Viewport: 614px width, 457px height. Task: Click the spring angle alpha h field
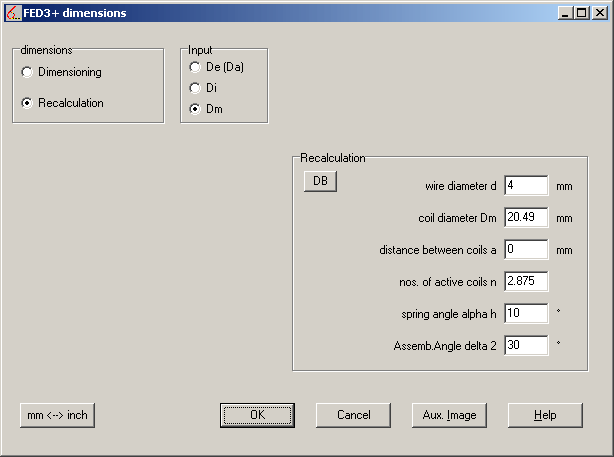pyautogui.click(x=526, y=314)
